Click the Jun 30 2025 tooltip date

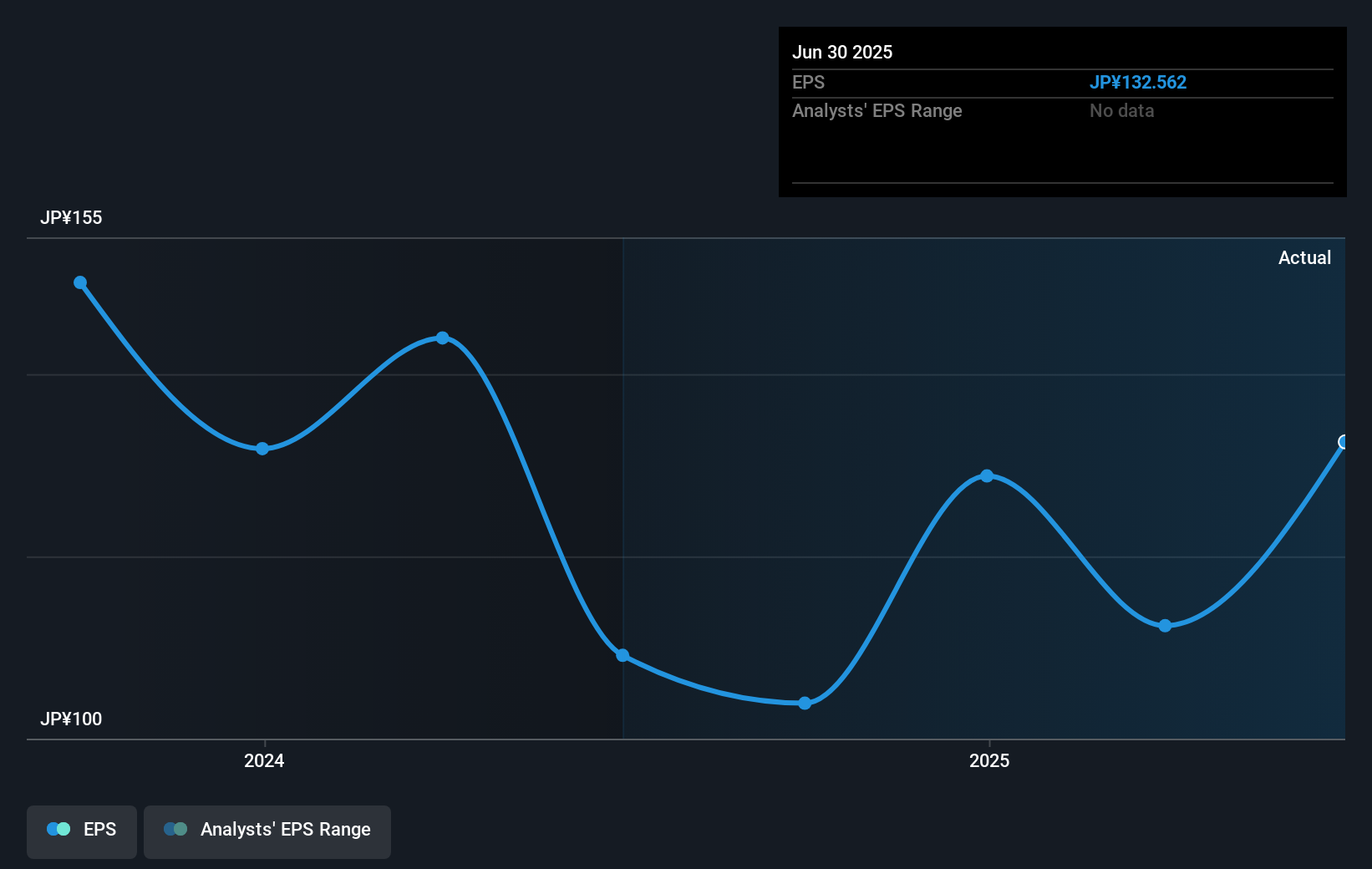point(842,53)
